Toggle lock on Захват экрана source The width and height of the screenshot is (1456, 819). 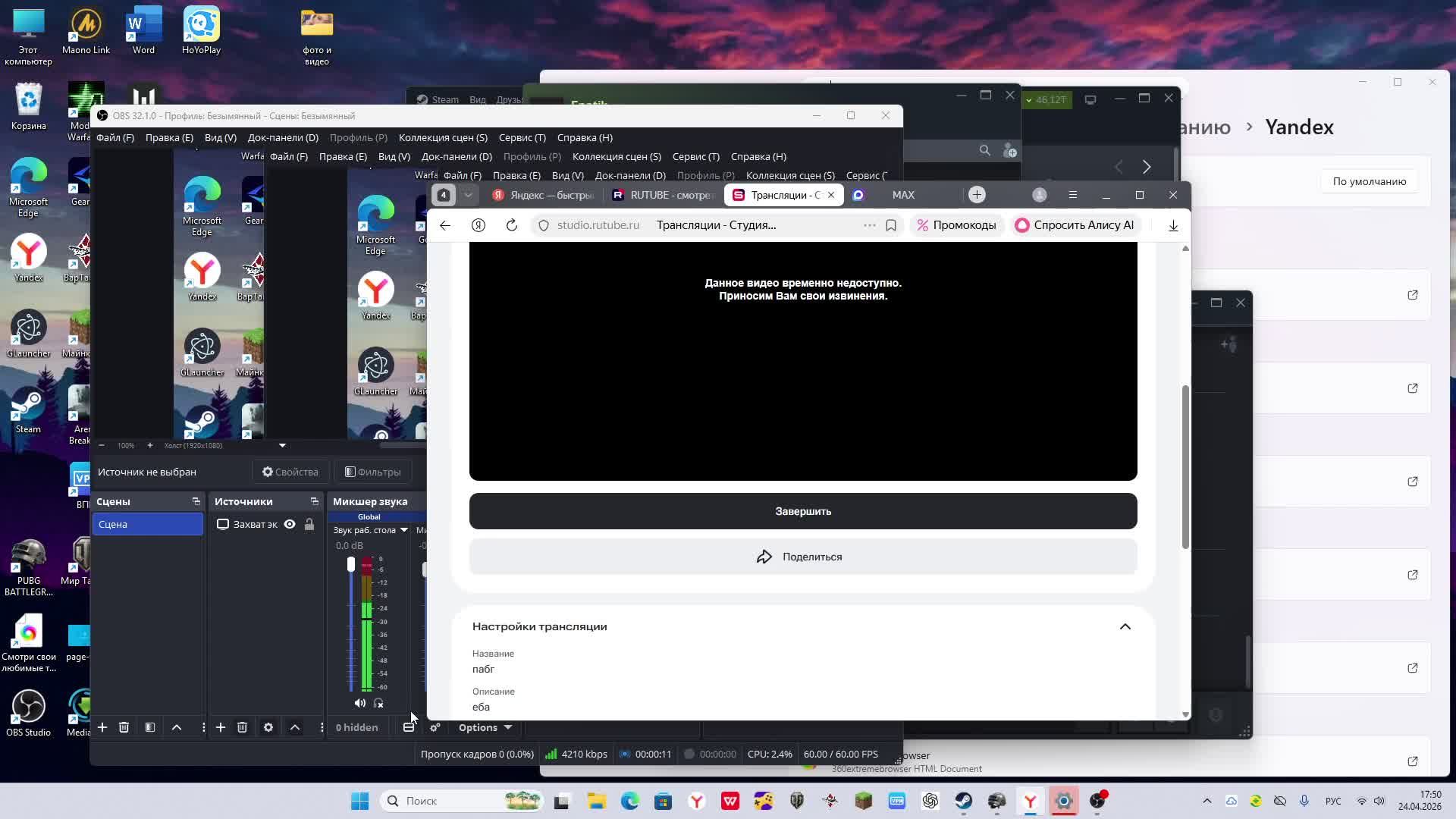(x=309, y=524)
